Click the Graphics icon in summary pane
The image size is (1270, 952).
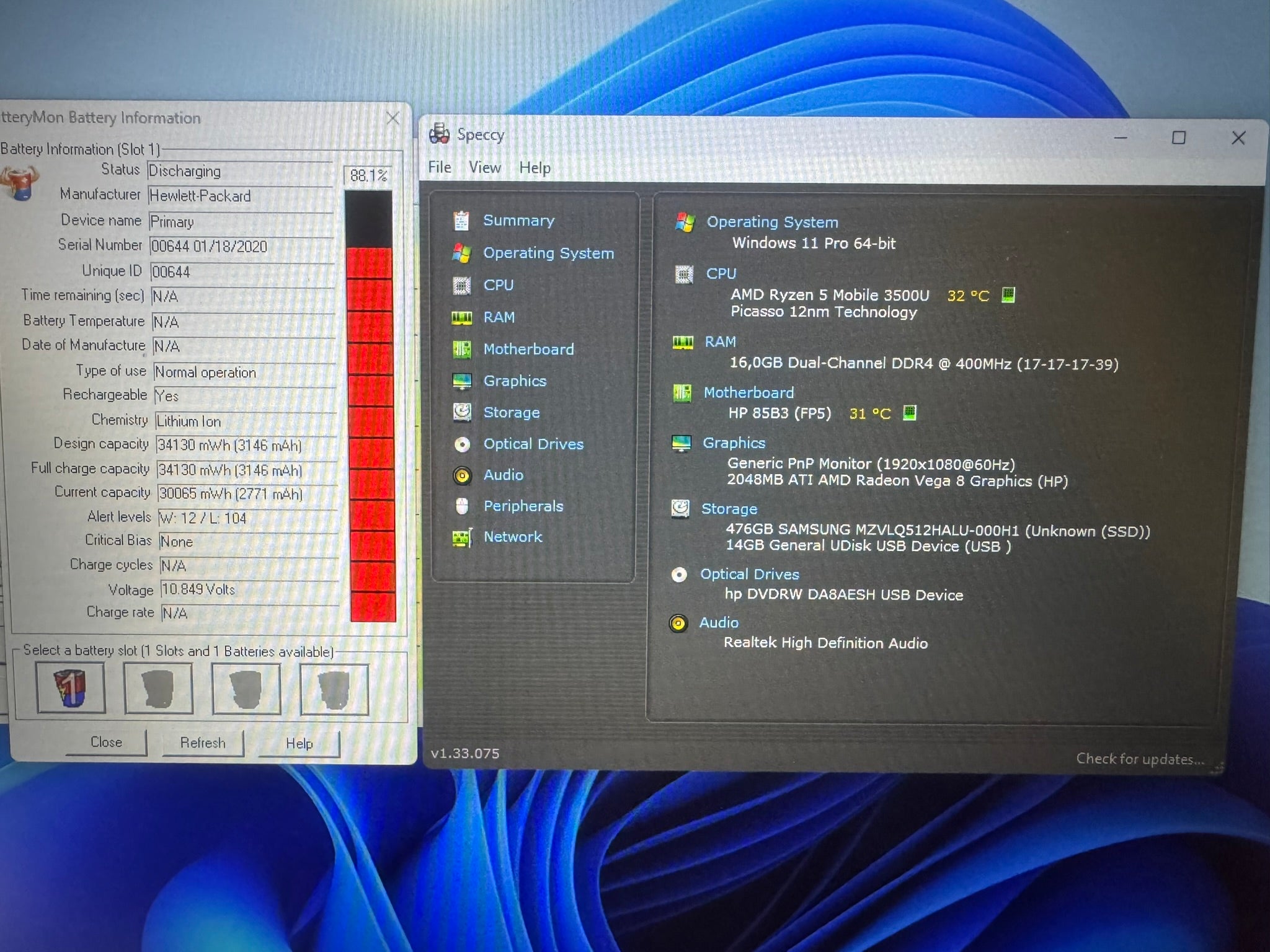pyautogui.click(x=681, y=443)
